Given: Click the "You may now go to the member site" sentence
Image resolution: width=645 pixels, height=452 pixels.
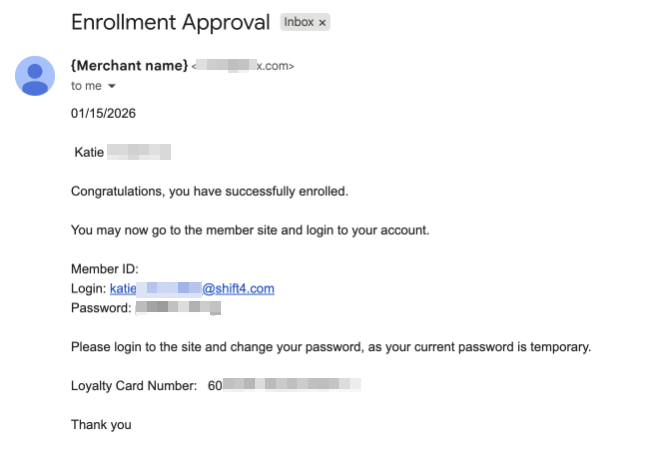Looking at the screenshot, I should click(x=250, y=230).
